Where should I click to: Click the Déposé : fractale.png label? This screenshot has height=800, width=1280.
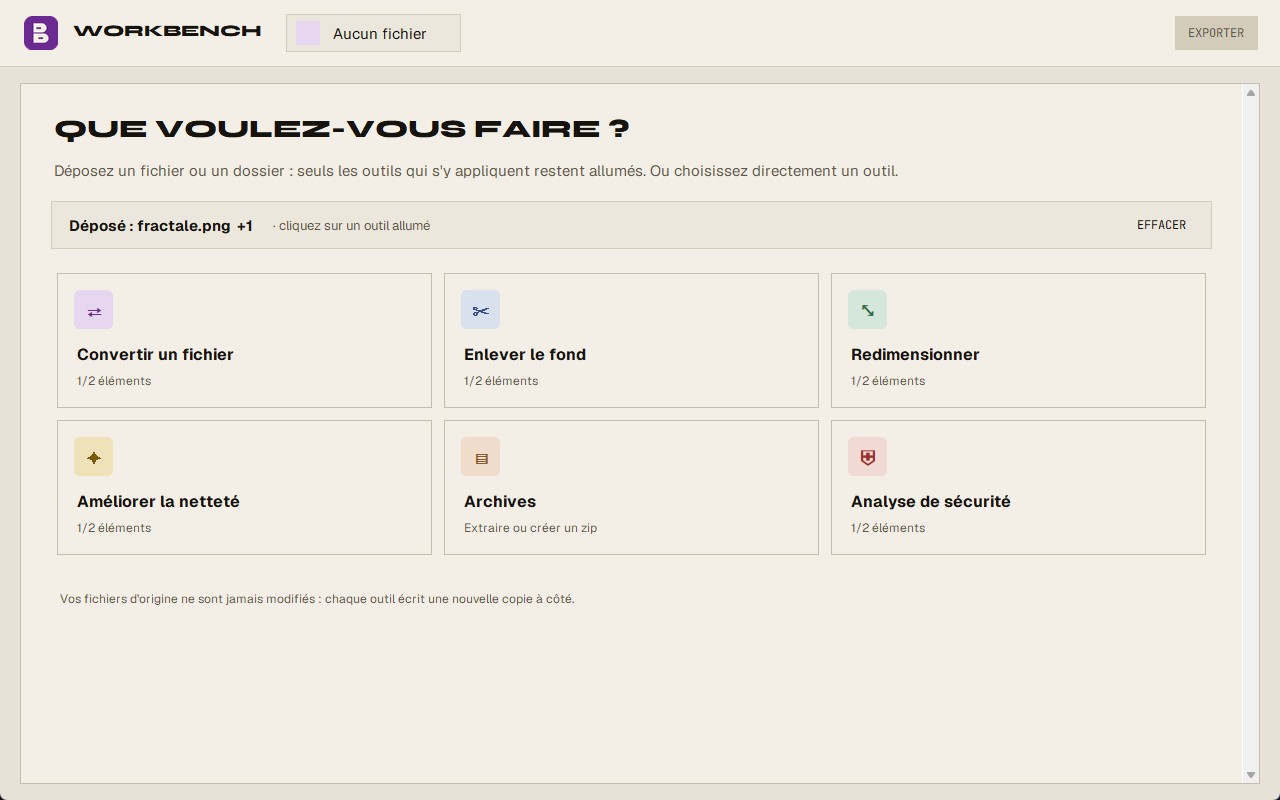pyautogui.click(x=150, y=226)
